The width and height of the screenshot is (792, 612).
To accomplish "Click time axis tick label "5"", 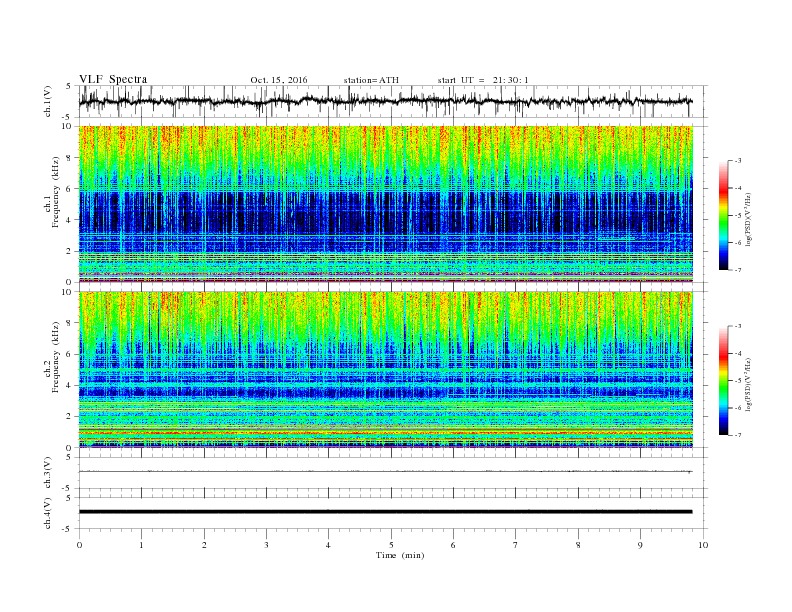I will coord(391,545).
